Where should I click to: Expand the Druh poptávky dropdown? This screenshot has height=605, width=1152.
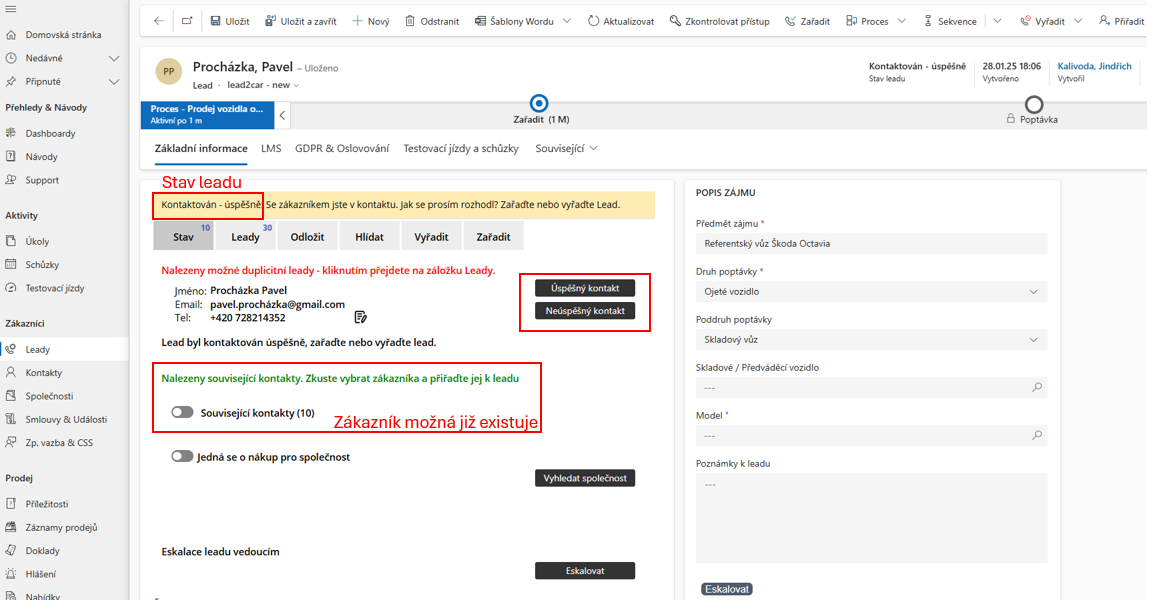coord(1034,292)
